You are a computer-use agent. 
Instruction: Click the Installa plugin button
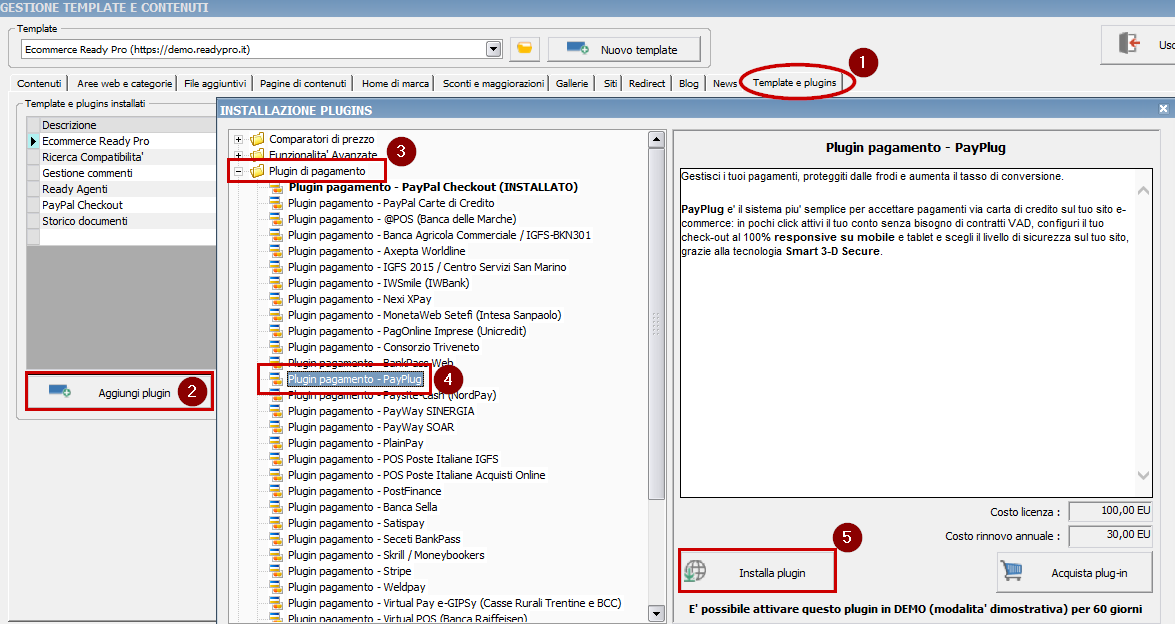tap(757, 572)
